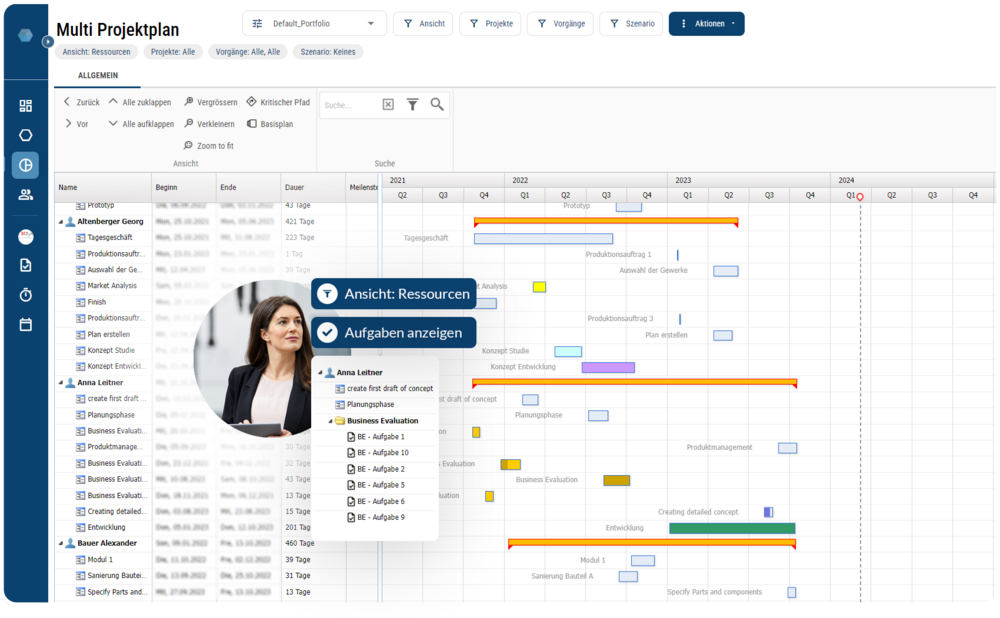The height and width of the screenshot is (618, 1000).
Task: Click the green Entwicklung Gantt bar
Action: coord(731,528)
